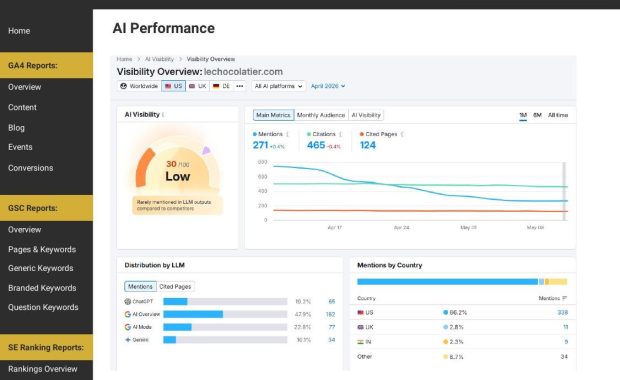Switch to the Main Metrics tab

(x=273, y=115)
